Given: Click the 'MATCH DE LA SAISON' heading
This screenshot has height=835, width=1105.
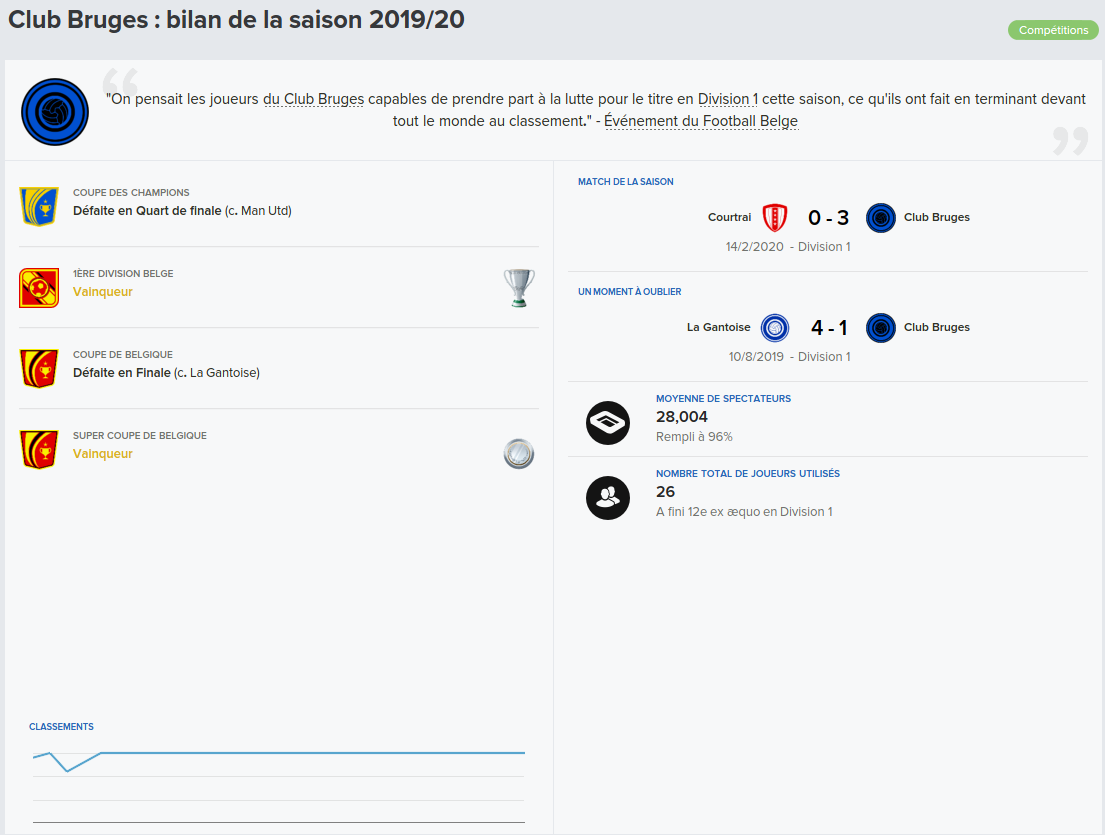Looking at the screenshot, I should [626, 182].
